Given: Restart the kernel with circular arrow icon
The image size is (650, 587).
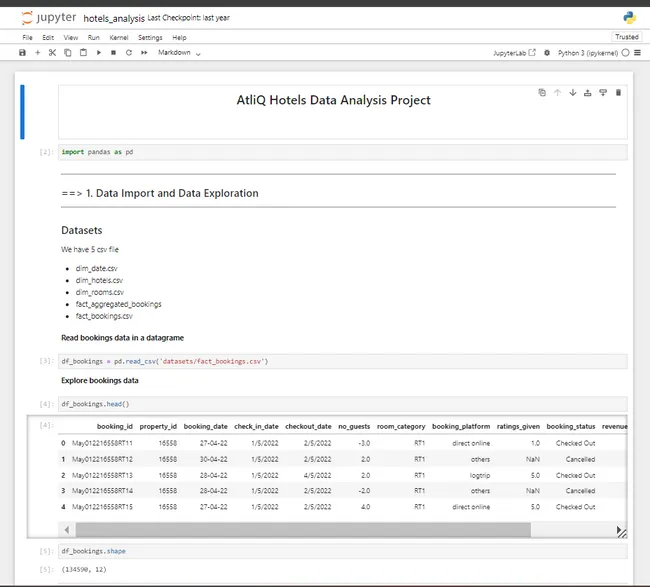Looking at the screenshot, I should point(129,53).
